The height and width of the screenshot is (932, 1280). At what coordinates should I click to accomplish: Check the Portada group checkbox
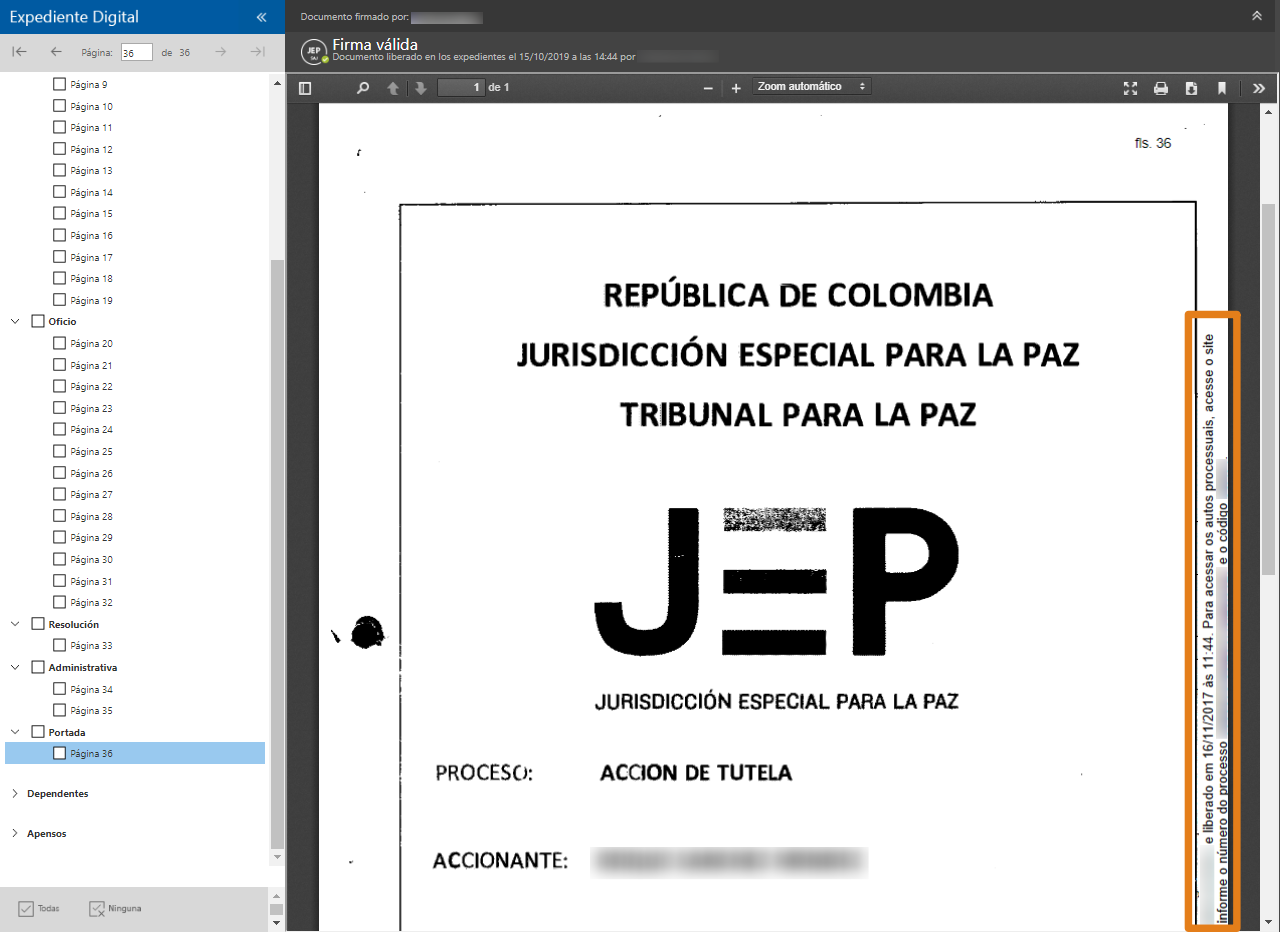[38, 732]
